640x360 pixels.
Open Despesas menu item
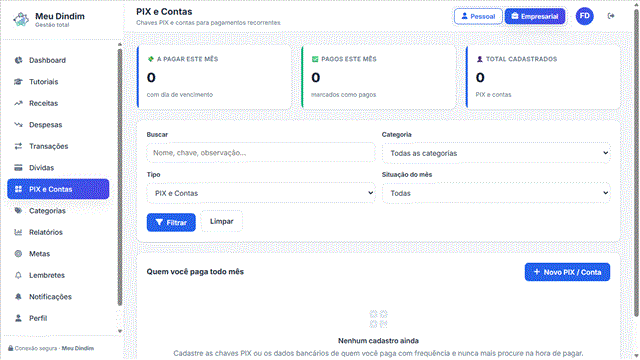pos(58,124)
